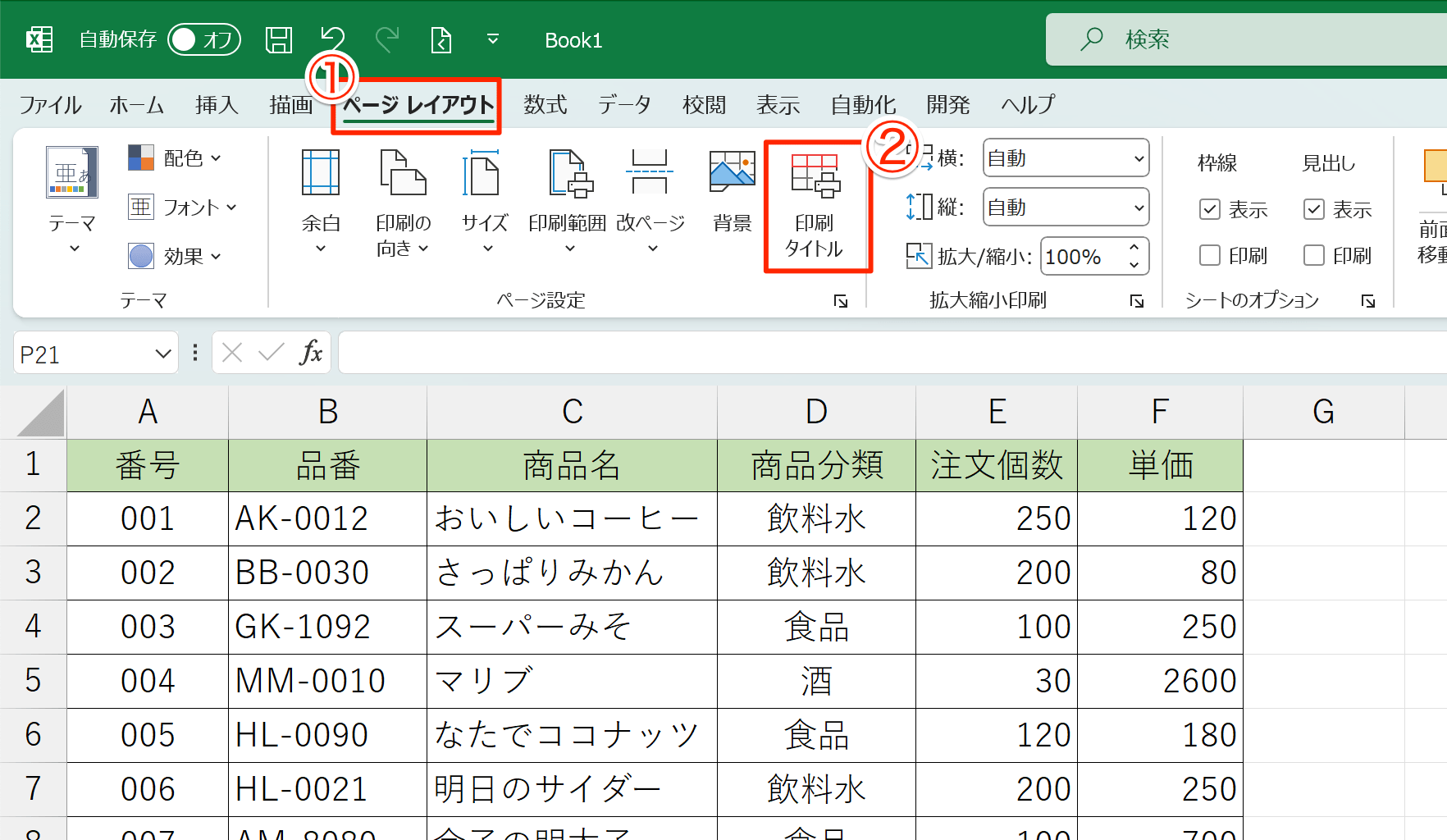Image resolution: width=1447 pixels, height=840 pixels.
Task: Select row 4 header
Action: point(33,627)
